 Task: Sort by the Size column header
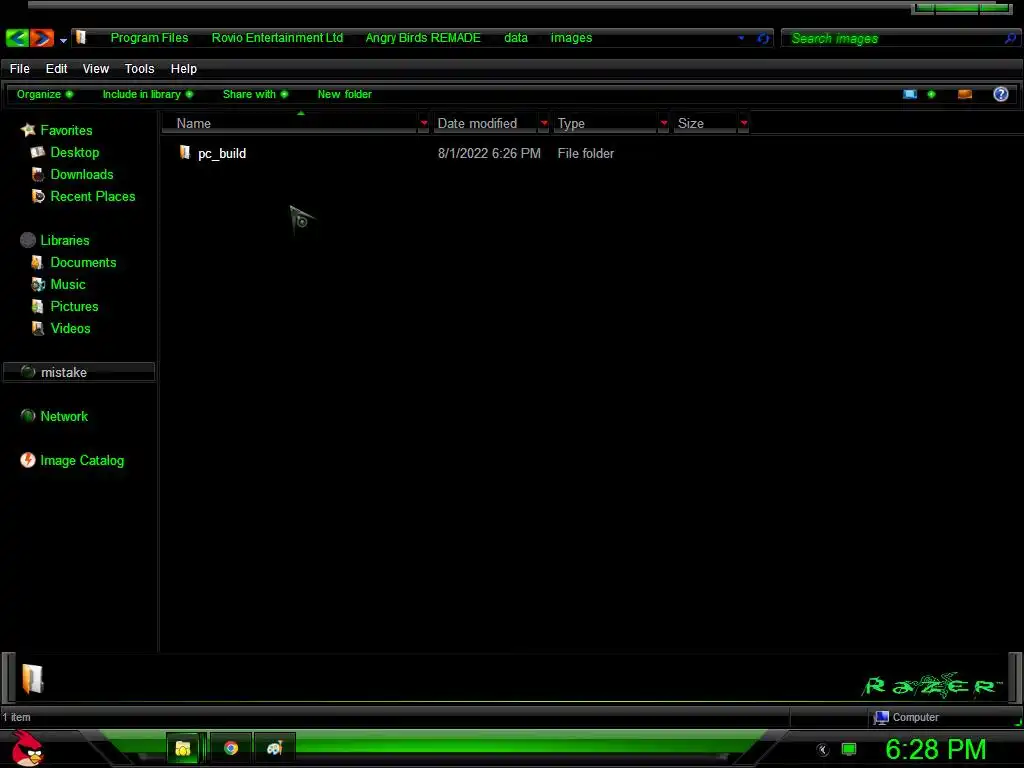point(705,123)
